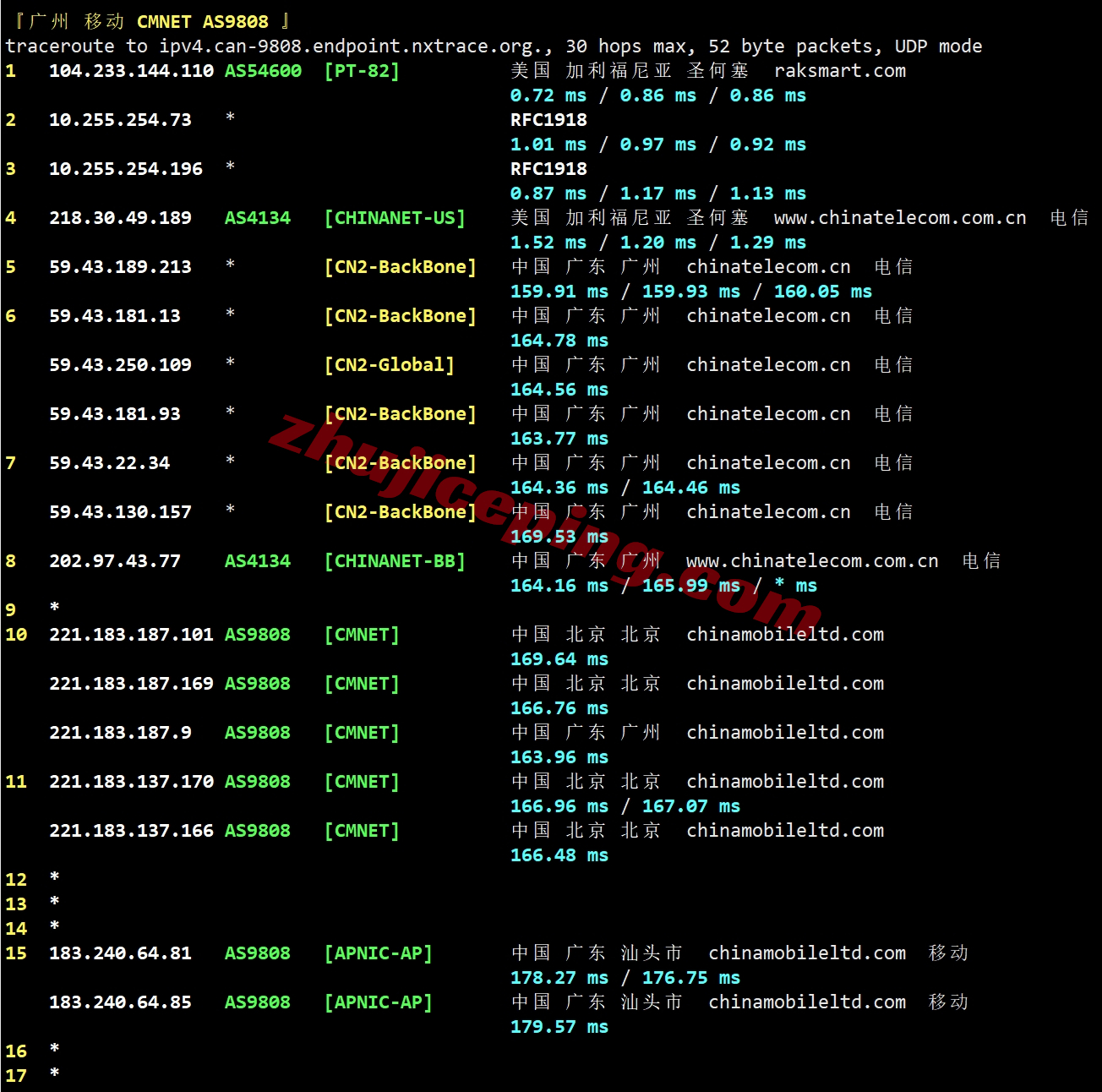The image size is (1102, 1092).
Task: Click IP address 221.183.137.166
Action: click(x=131, y=831)
